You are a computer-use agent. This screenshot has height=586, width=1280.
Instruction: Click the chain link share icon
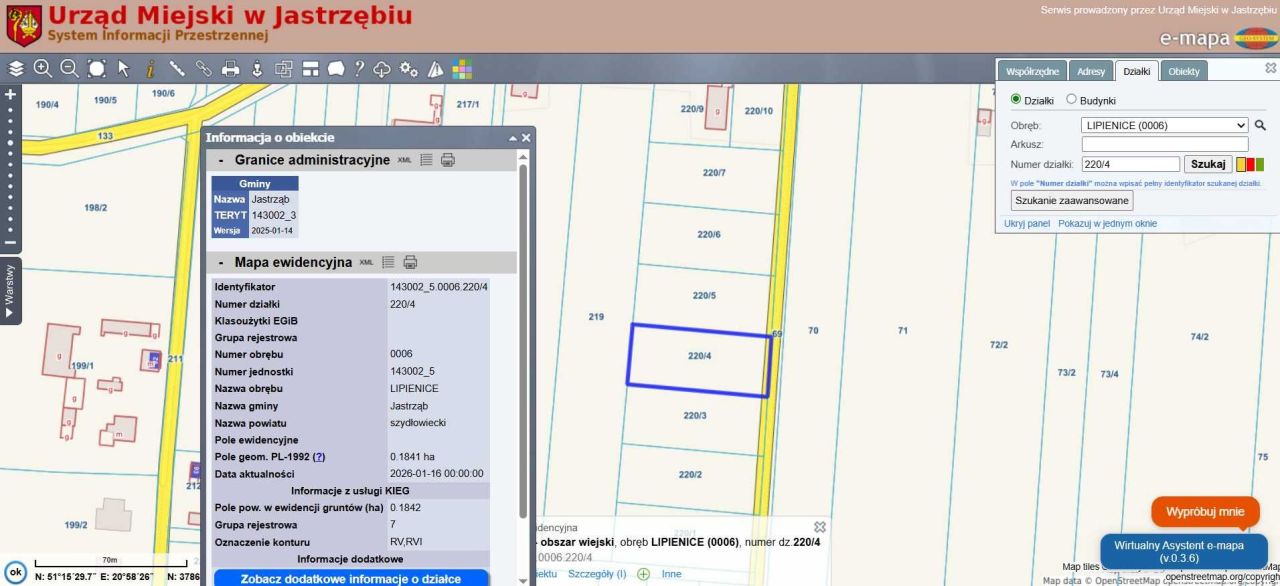click(204, 69)
